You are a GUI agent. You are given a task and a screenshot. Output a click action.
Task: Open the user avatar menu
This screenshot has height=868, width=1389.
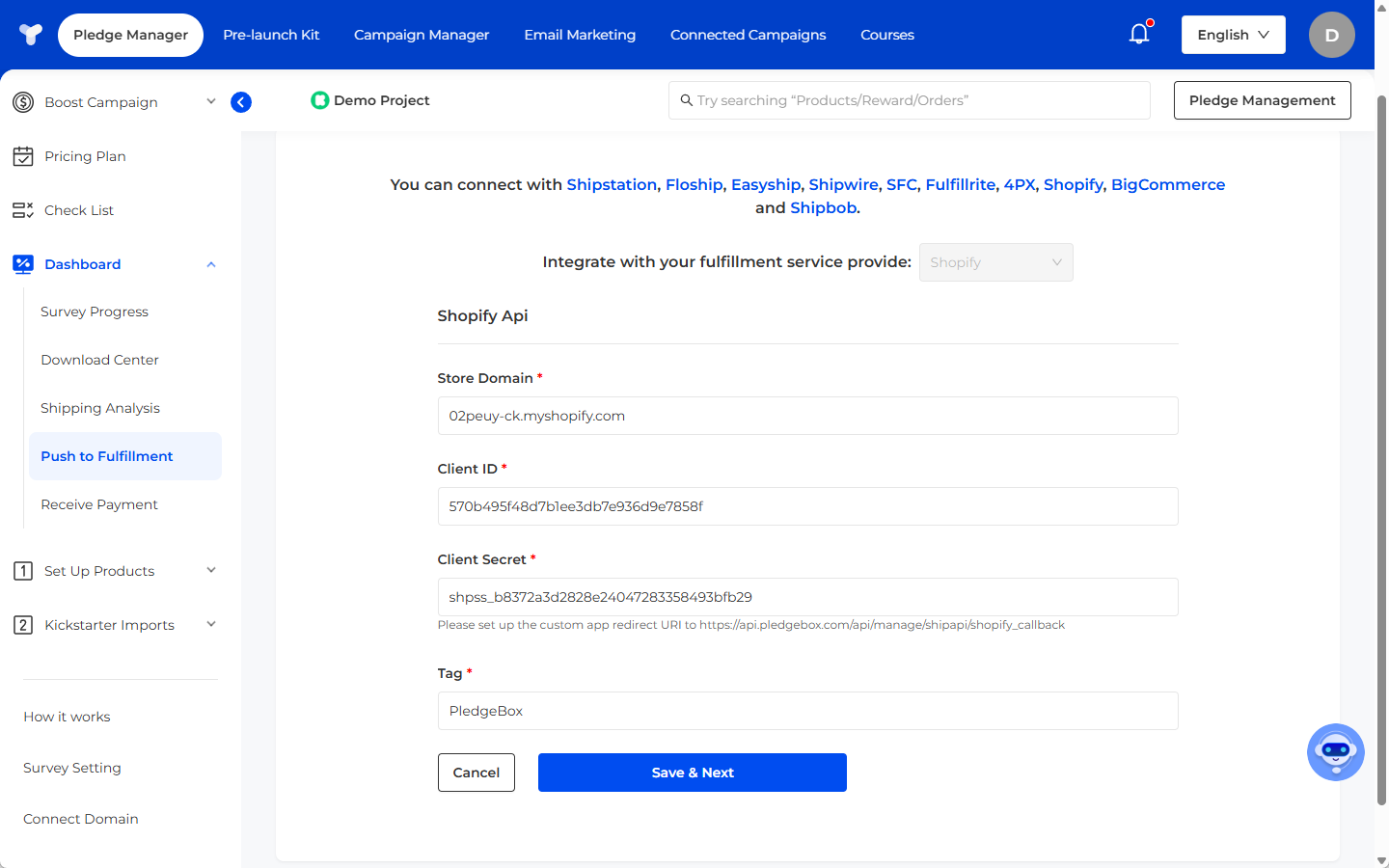[1331, 35]
